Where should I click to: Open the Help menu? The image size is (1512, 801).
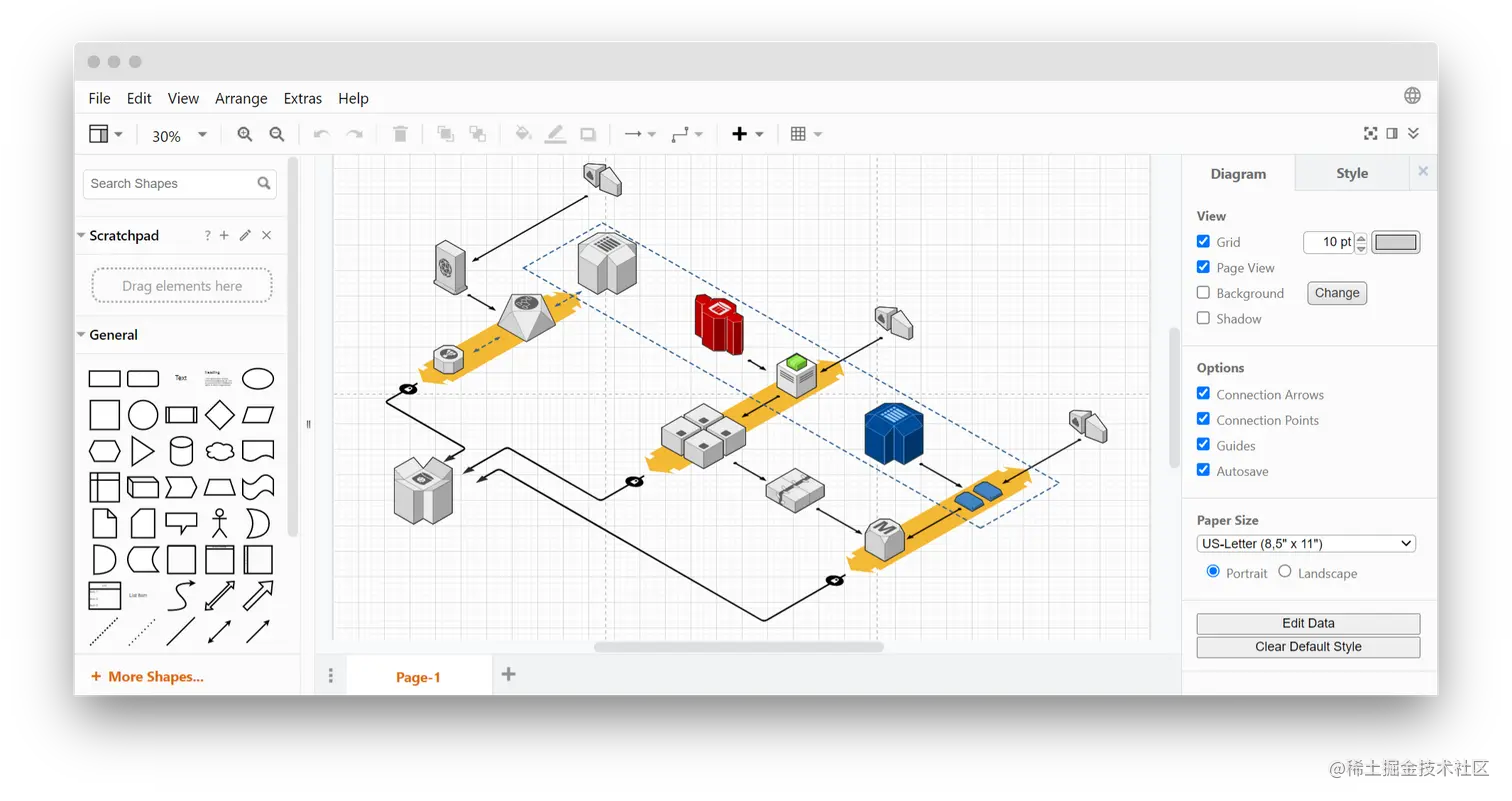[x=353, y=98]
